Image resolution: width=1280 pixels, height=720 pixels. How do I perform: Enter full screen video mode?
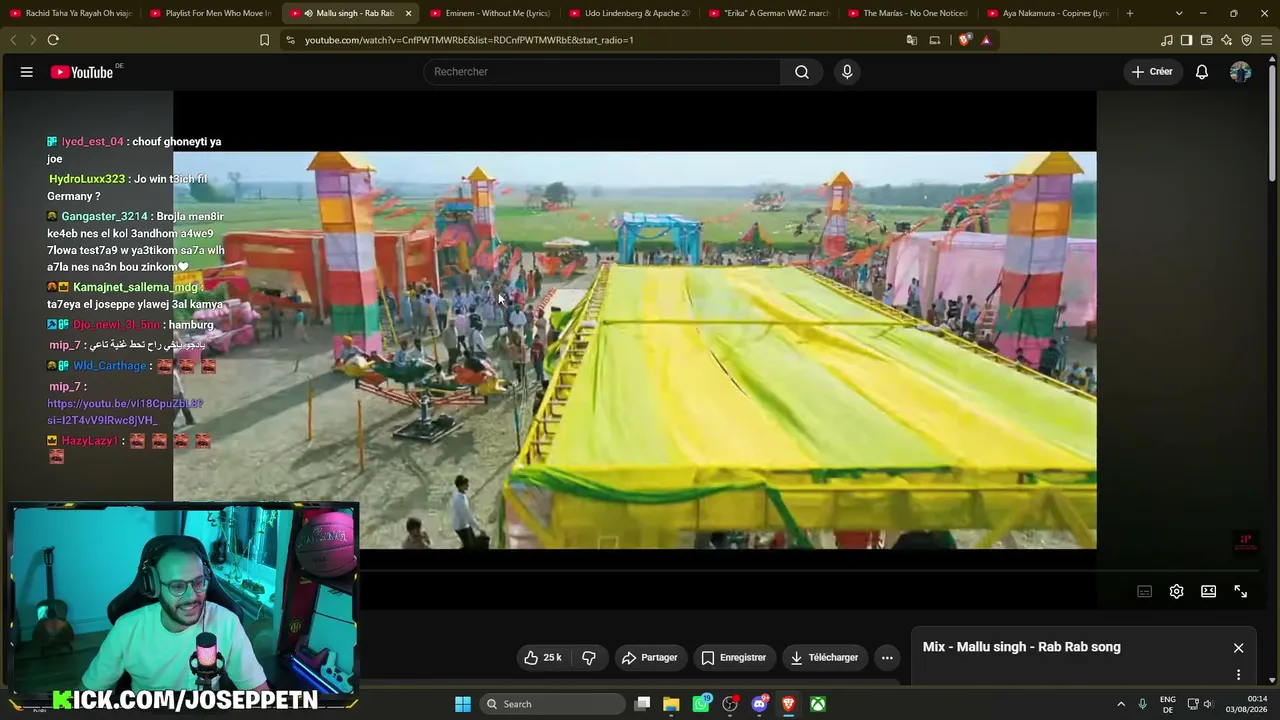(1240, 591)
